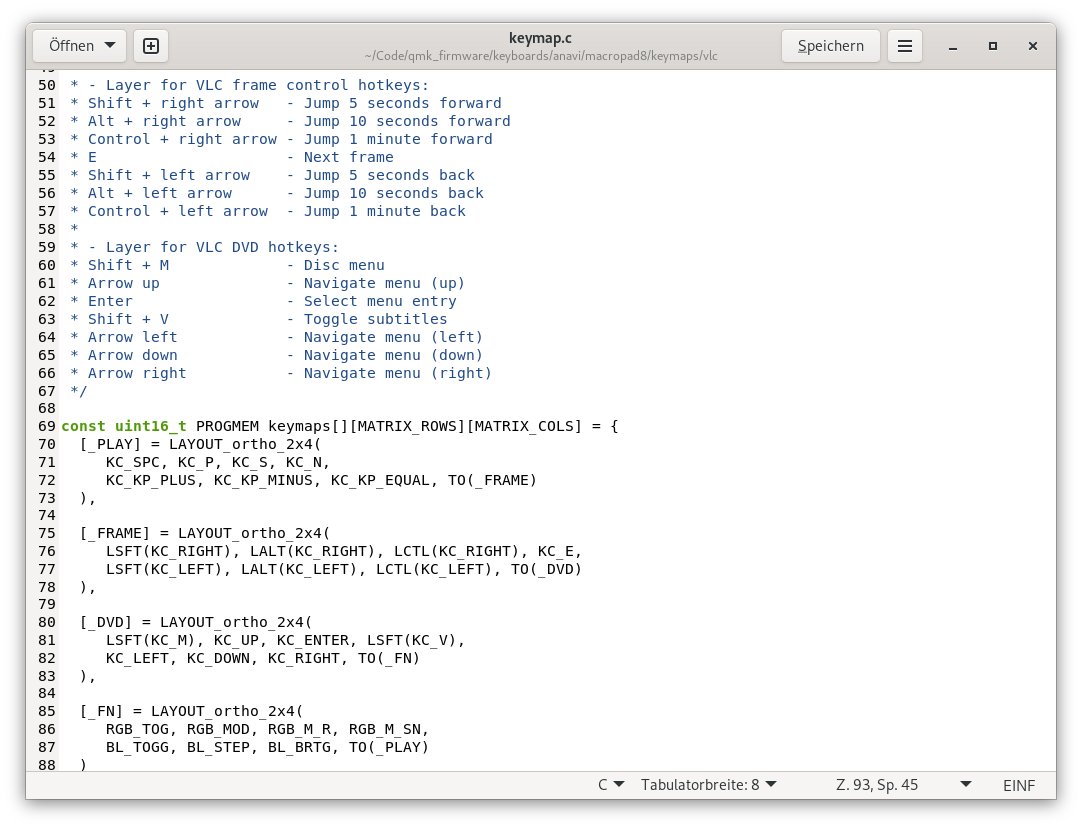Click 'Toggle subtitles' comment
The width and height of the screenshot is (1082, 828).
point(375,319)
